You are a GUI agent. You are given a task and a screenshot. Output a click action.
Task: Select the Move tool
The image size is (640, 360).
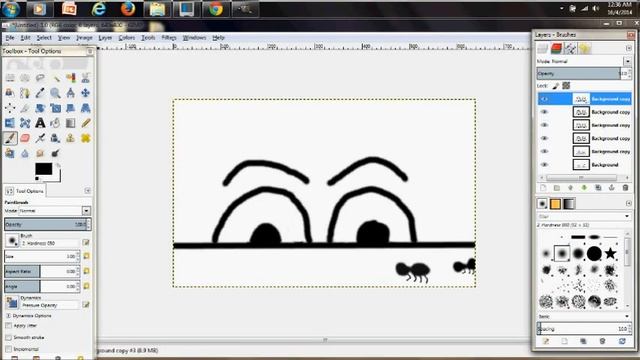pos(86,93)
